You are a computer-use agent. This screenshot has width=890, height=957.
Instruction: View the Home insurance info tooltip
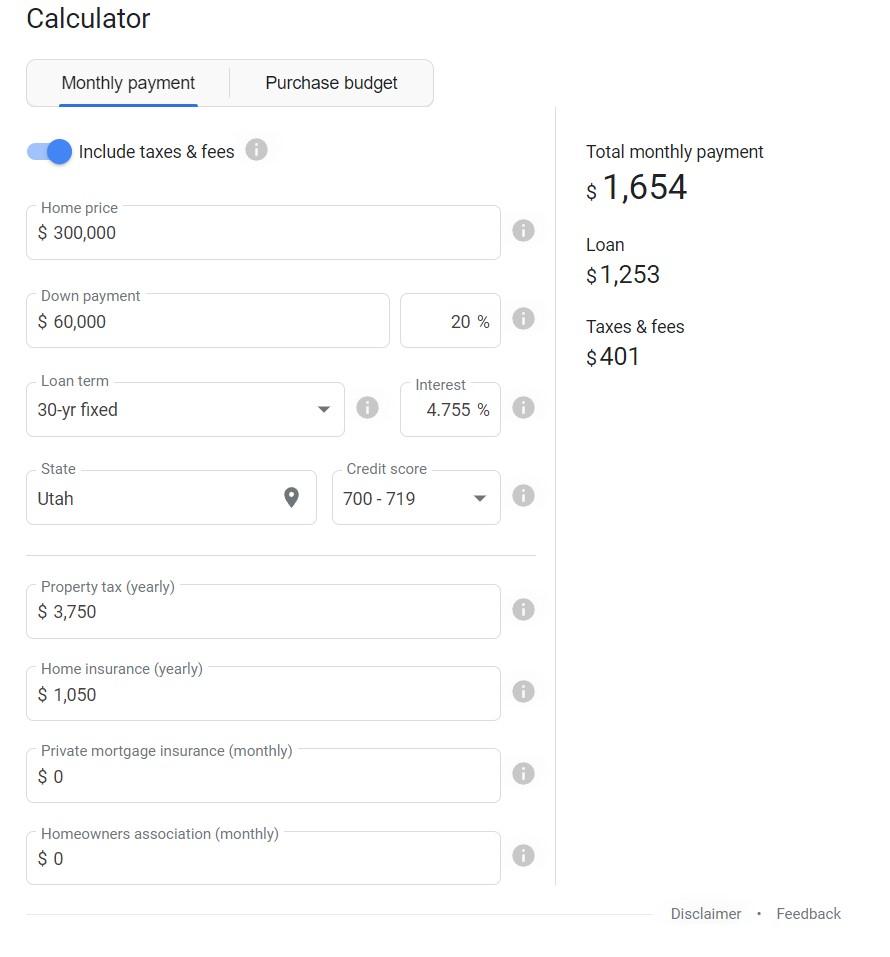[523, 691]
